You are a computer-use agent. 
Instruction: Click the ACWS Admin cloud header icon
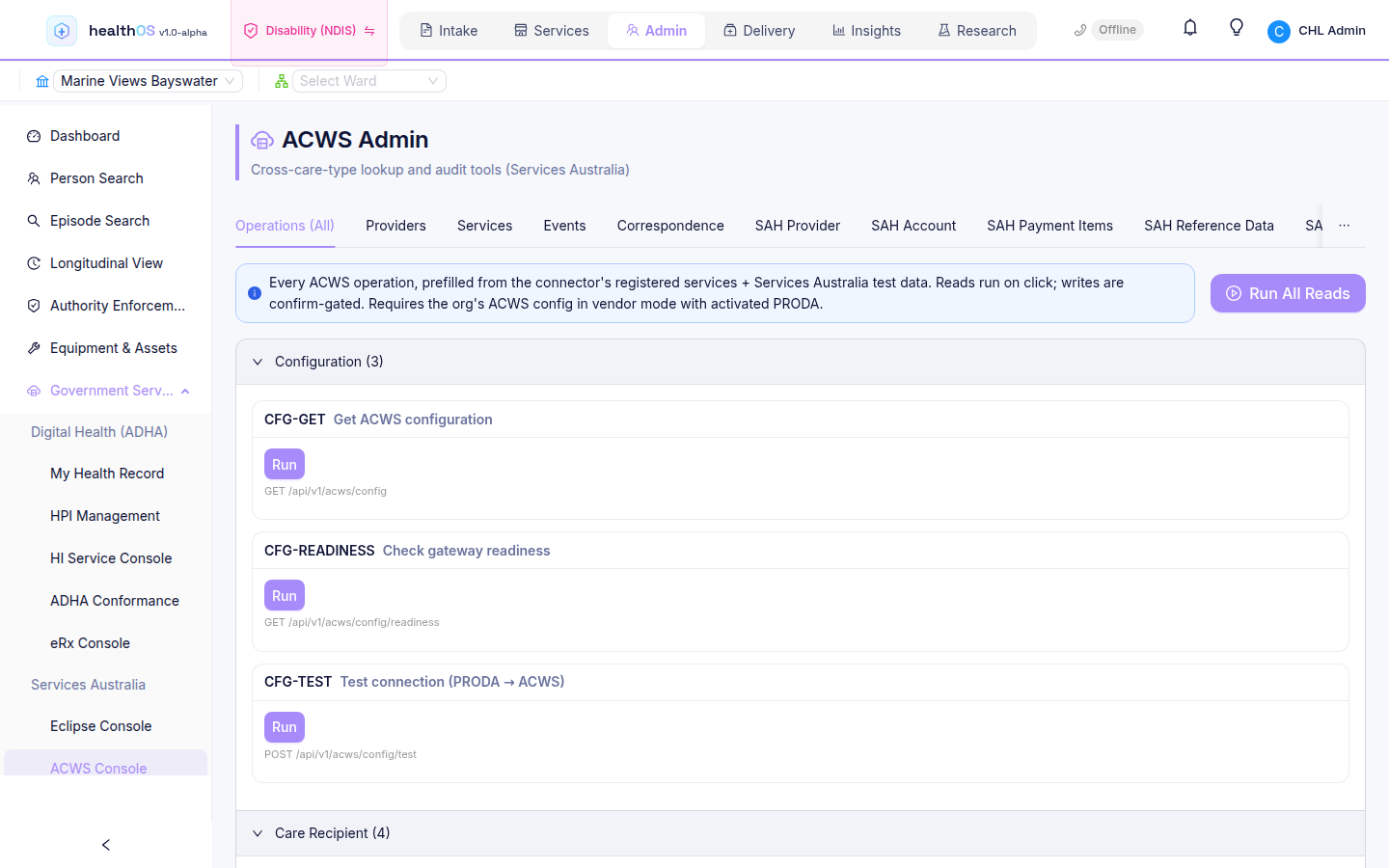coord(262,141)
